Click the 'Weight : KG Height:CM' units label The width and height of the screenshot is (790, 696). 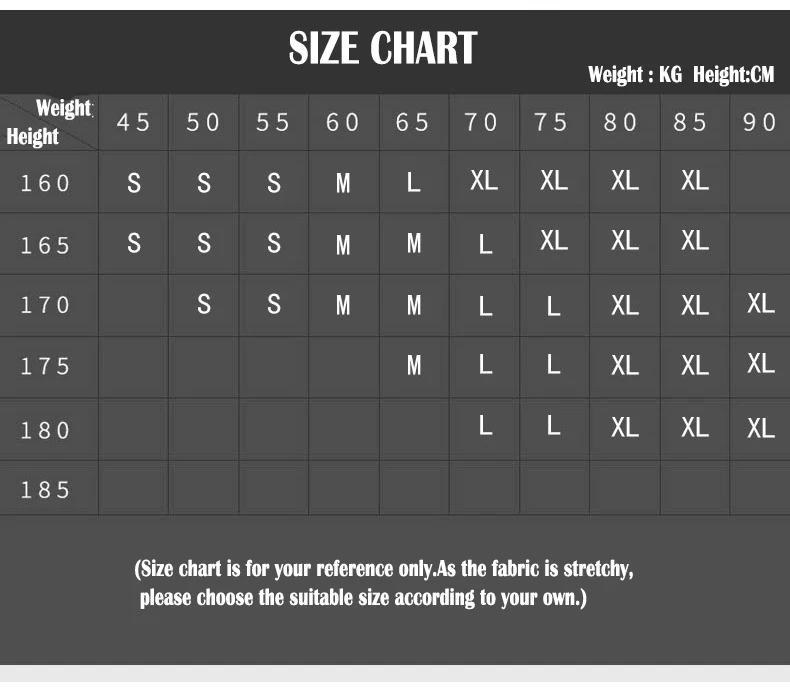pos(681,75)
